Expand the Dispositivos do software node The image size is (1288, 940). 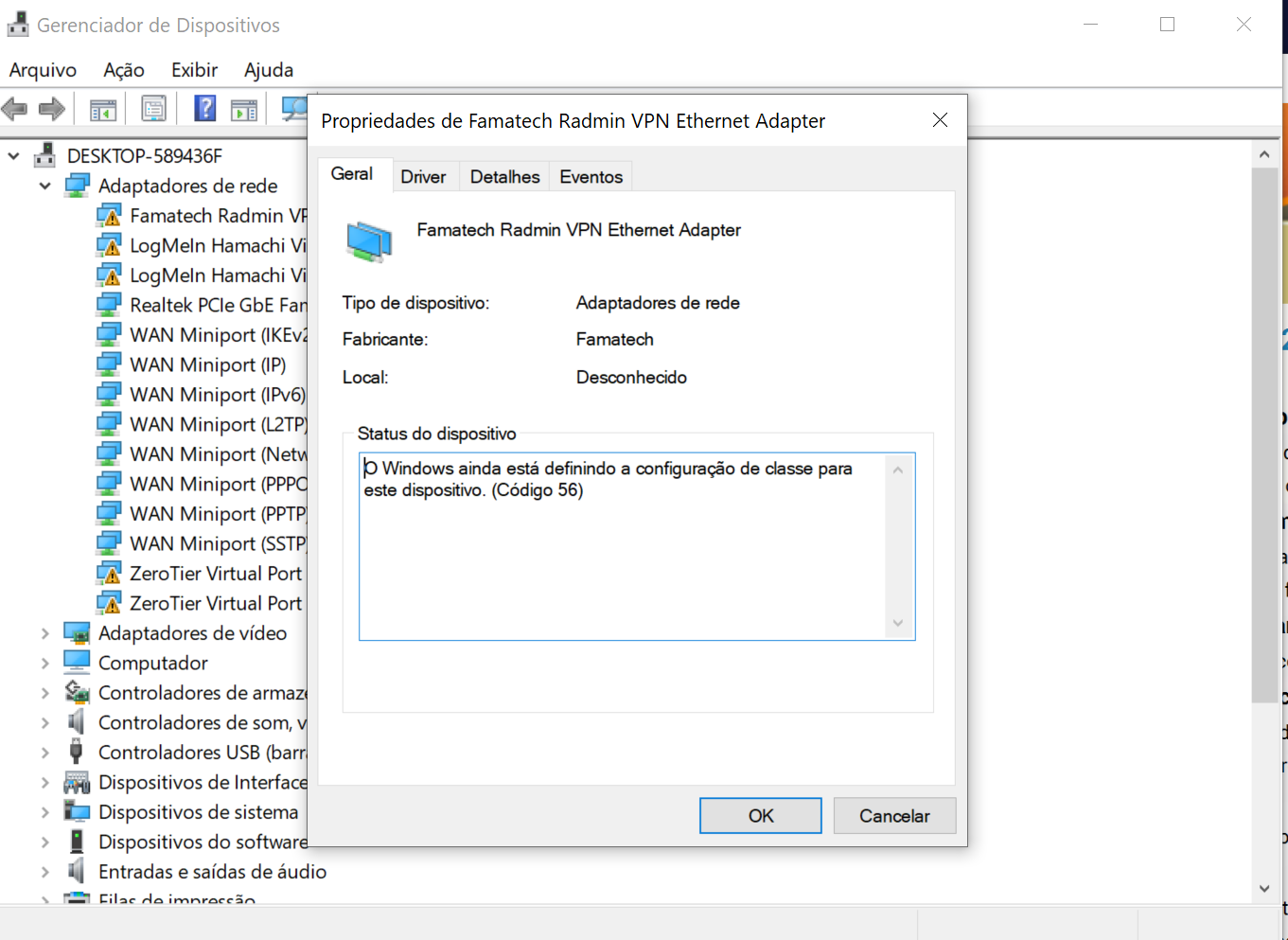pos(44,842)
